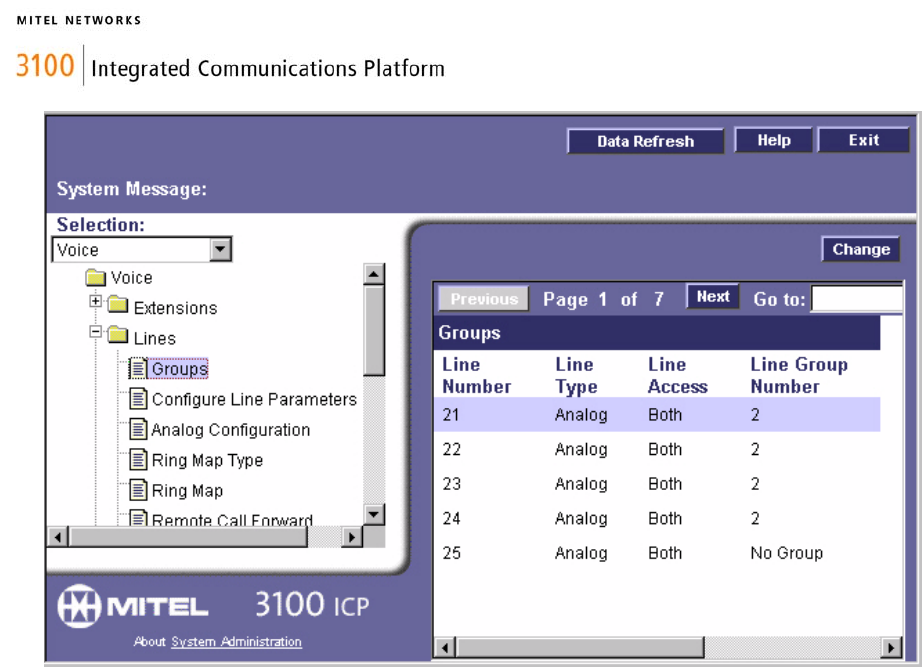Click tree panel scroll up arrow
This screenshot has height=667, width=922.
coord(374,274)
